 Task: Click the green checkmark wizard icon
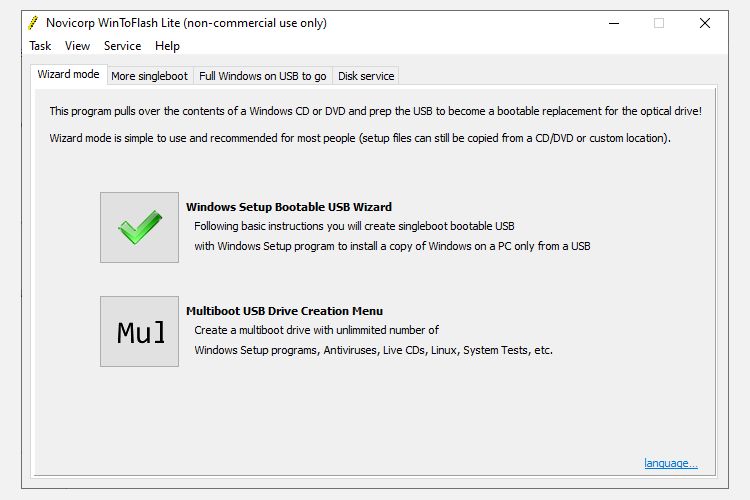(x=139, y=228)
